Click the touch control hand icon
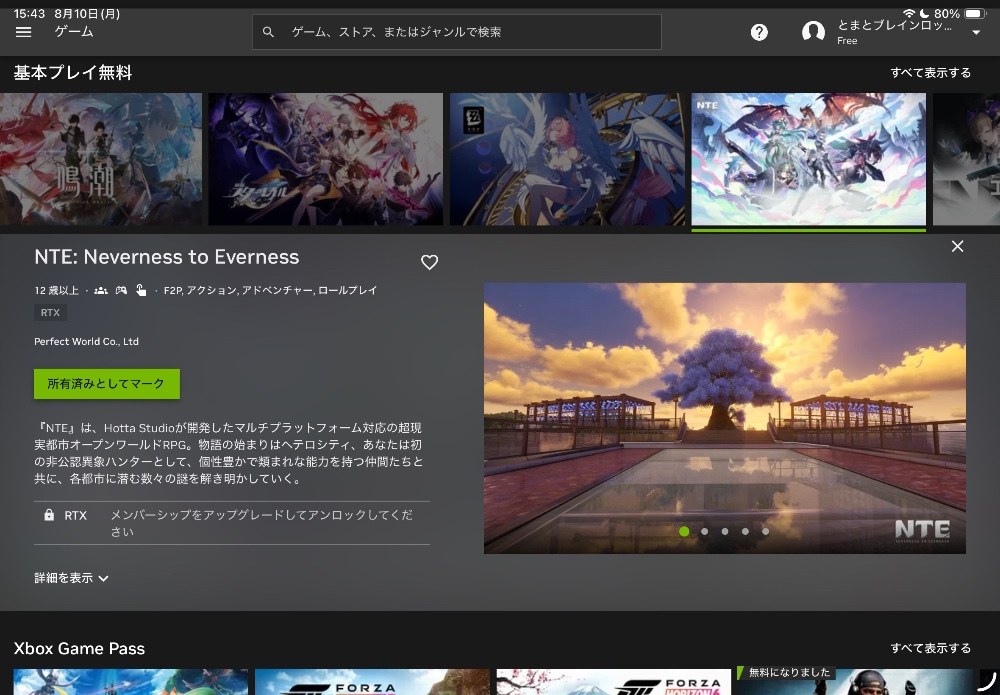The height and width of the screenshot is (695, 1000). pos(141,291)
